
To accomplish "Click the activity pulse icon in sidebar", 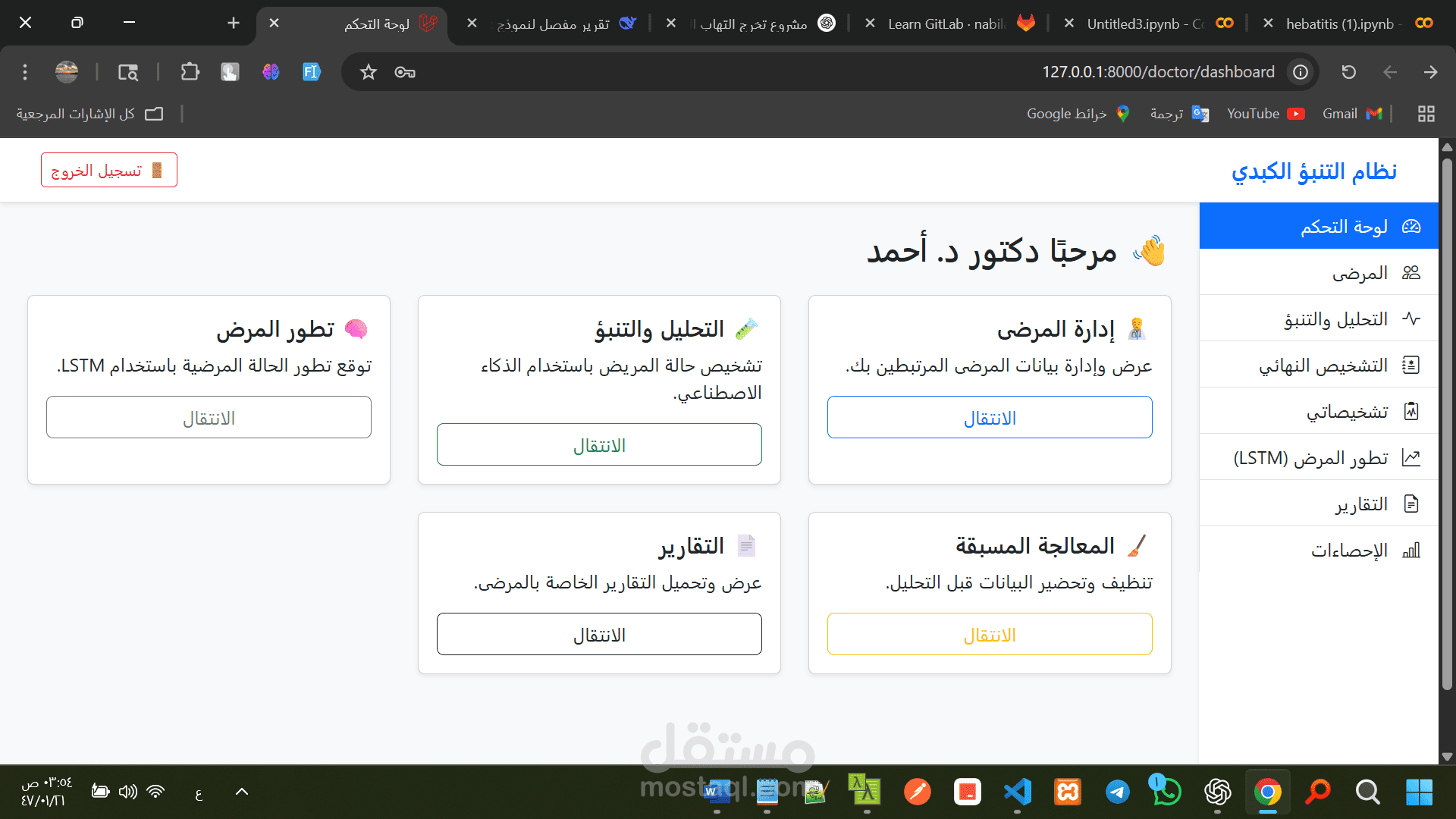I will click(x=1411, y=318).
